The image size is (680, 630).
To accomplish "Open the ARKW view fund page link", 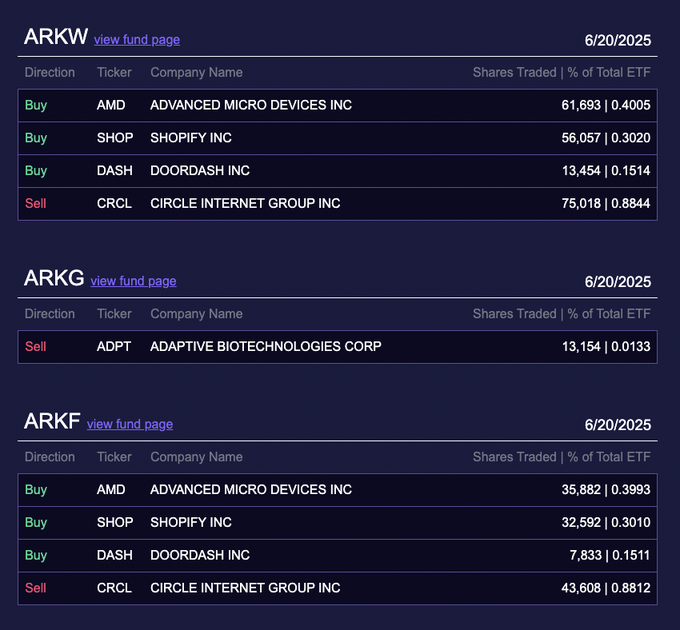I will 137,40.
